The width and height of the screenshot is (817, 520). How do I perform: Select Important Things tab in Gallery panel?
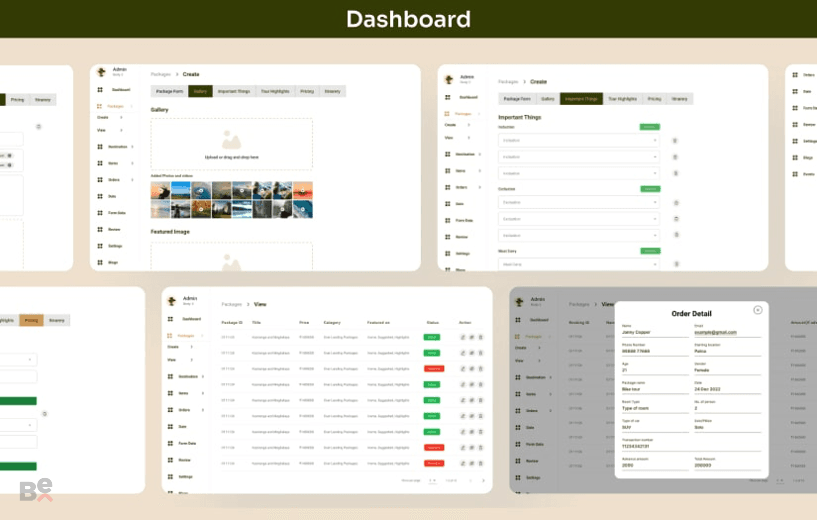click(234, 91)
